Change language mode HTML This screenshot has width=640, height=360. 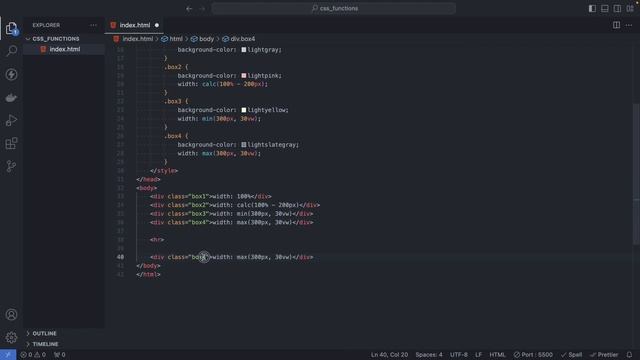[497, 355]
